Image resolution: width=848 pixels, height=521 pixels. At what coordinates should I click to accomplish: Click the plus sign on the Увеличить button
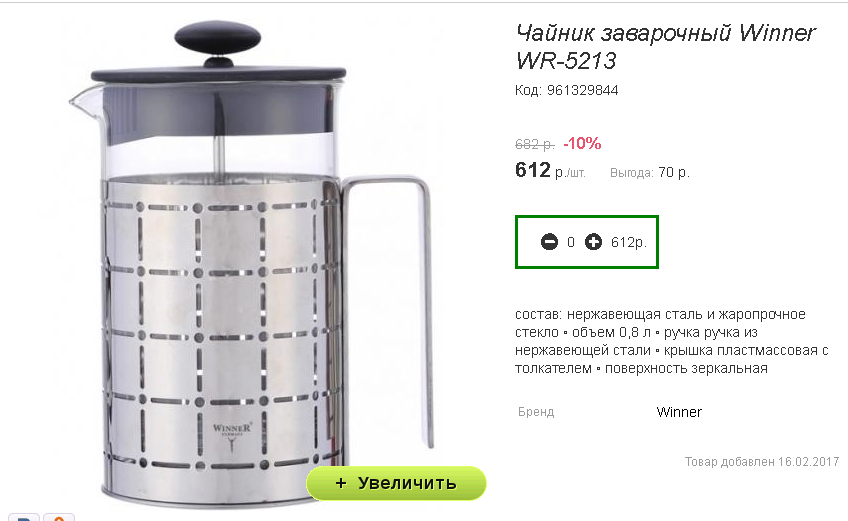click(341, 483)
